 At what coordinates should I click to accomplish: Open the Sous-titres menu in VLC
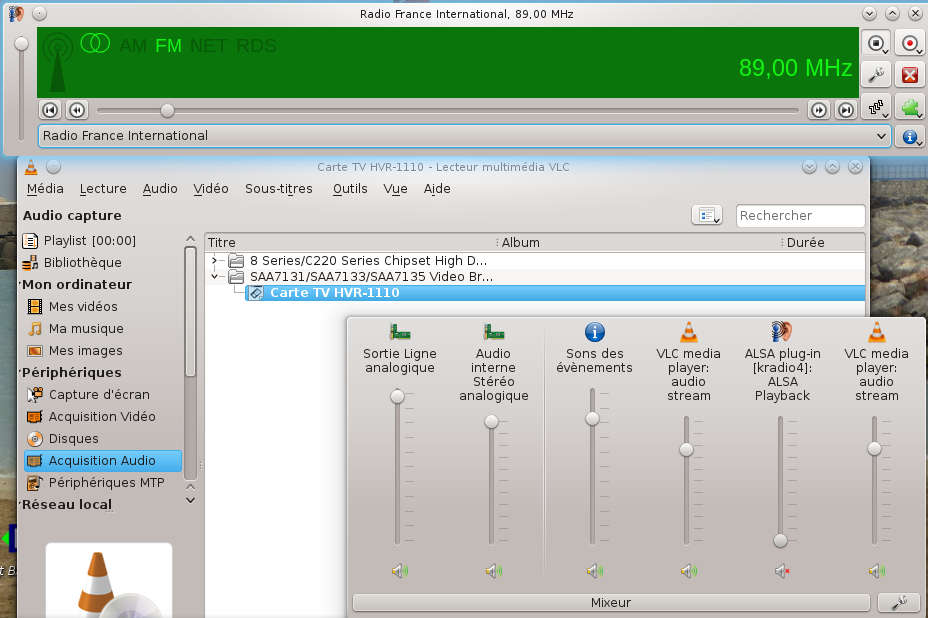point(279,189)
